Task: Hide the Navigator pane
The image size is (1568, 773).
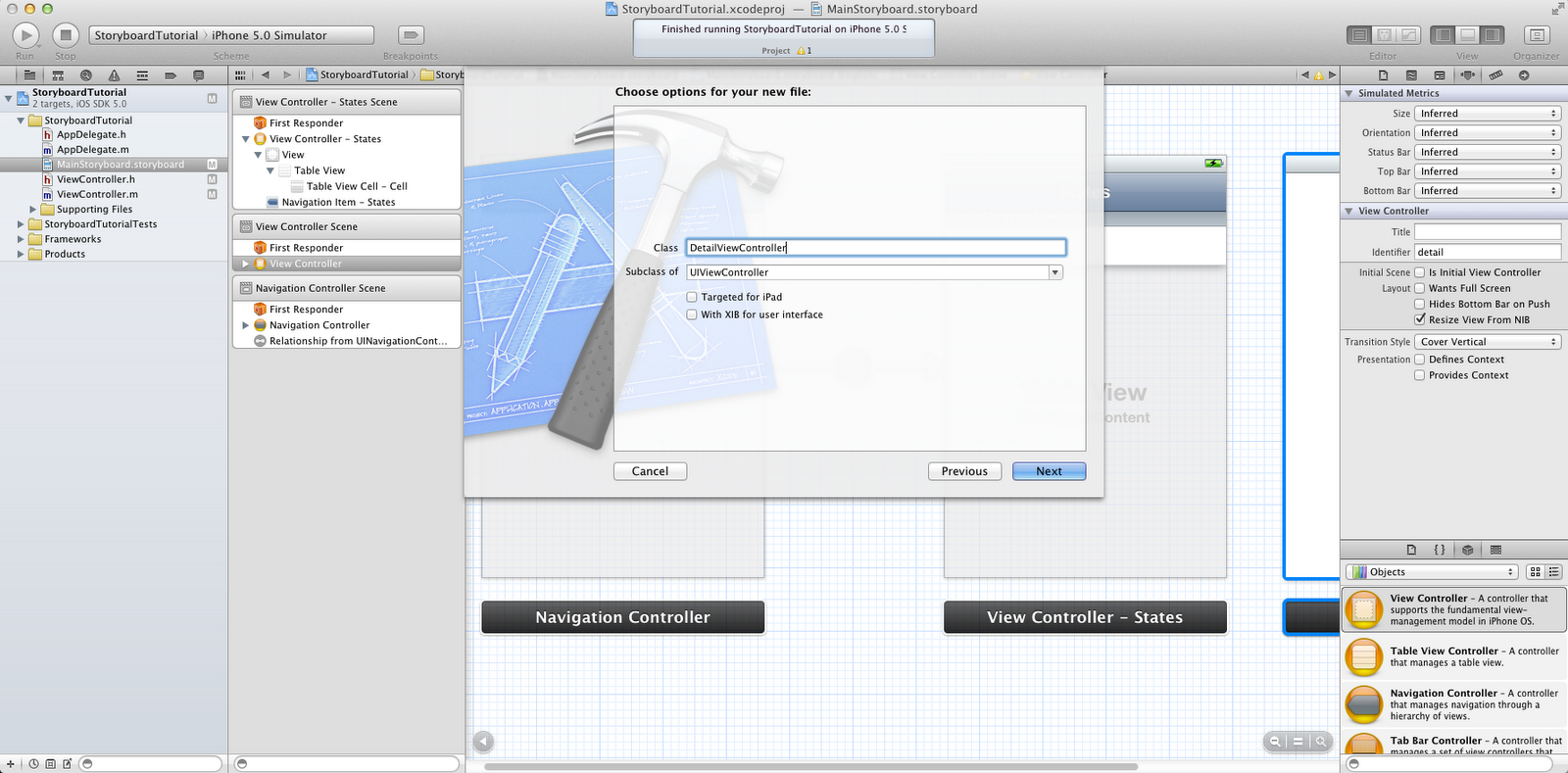Action: [x=1443, y=35]
